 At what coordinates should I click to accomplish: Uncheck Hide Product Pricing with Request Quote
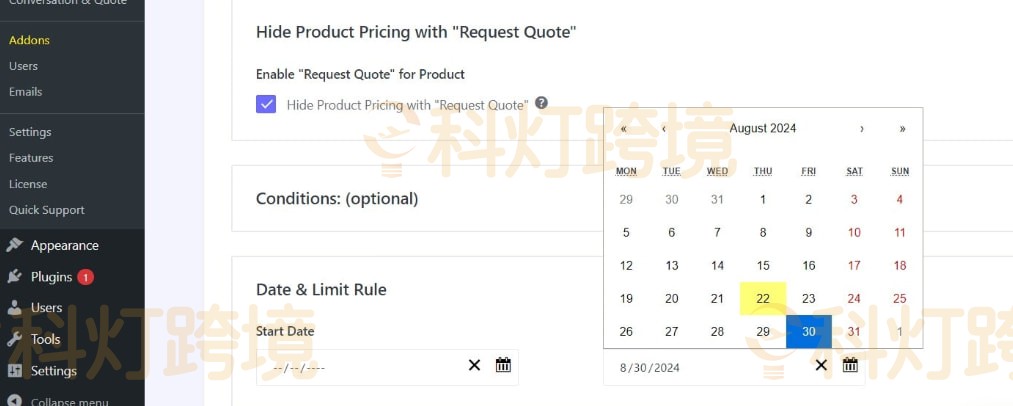coord(266,104)
